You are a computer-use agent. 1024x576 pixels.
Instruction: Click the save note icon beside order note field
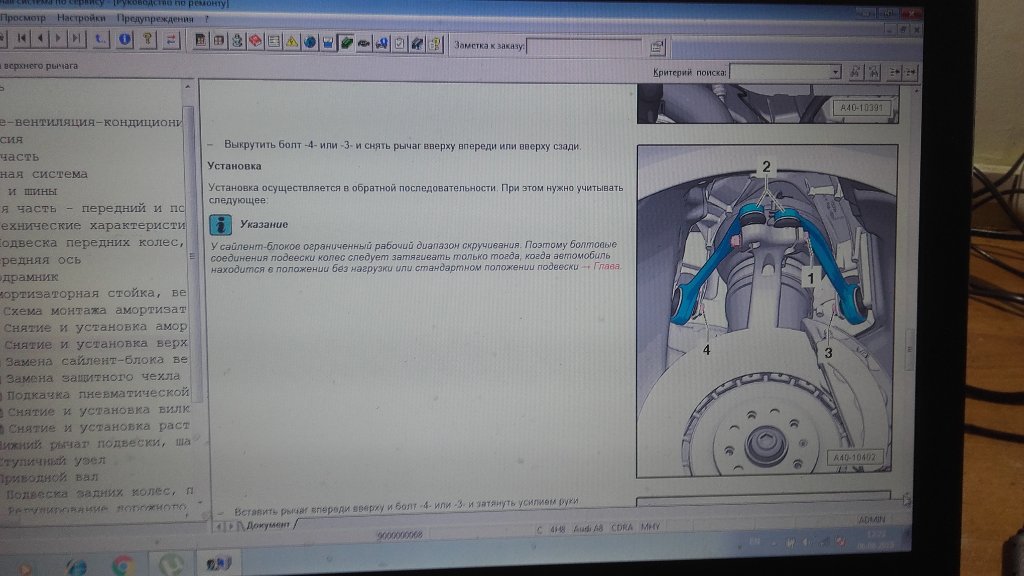coord(657,46)
